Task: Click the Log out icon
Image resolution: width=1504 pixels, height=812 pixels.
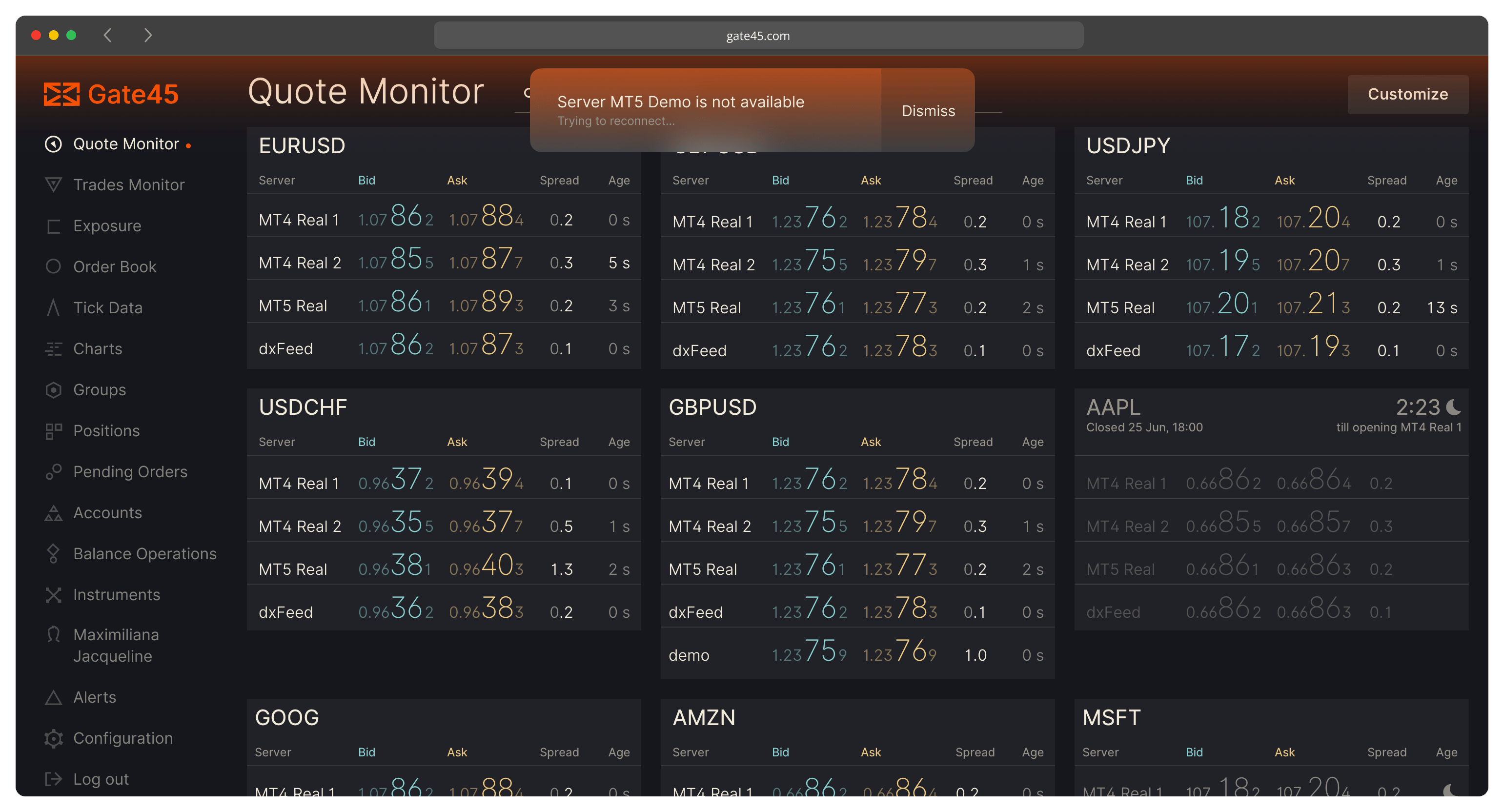Action: click(53, 779)
